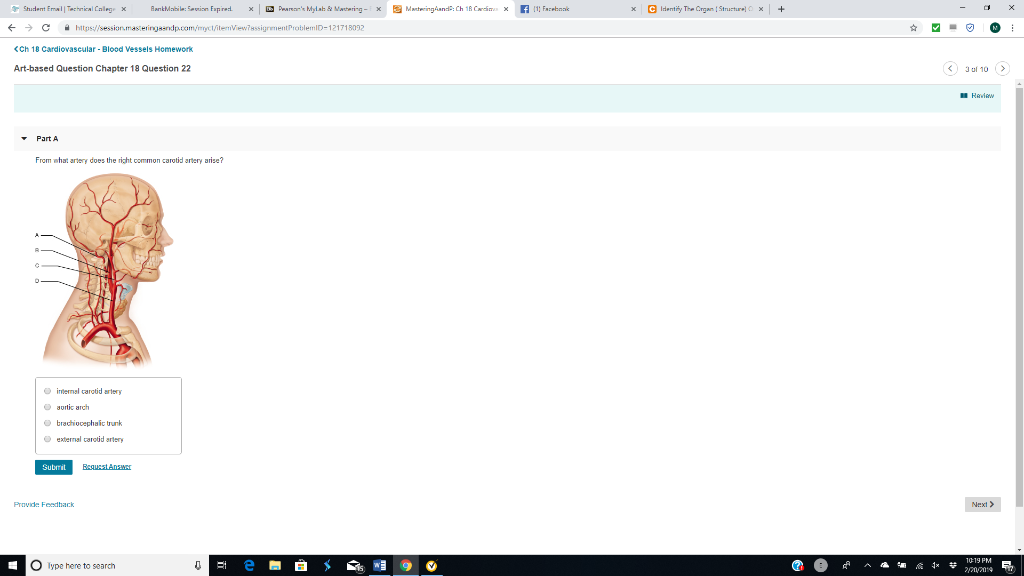Open File Explorer from the taskbar
The image size is (1024, 576).
click(275, 566)
